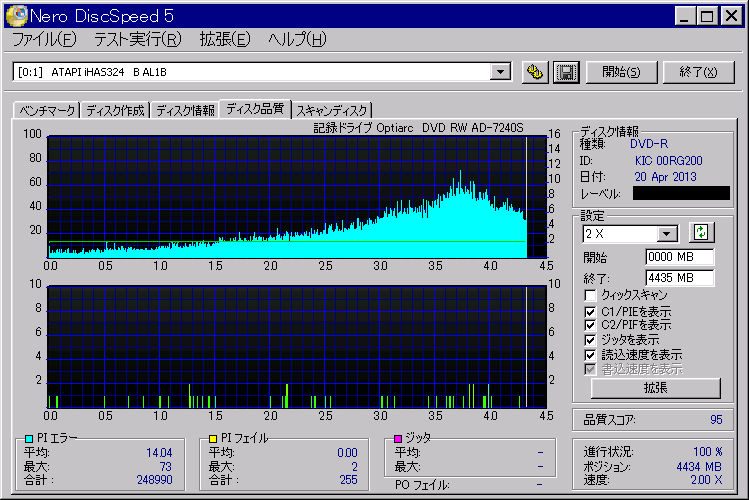Toggle the ジッタを表示 checkbox

[590, 340]
